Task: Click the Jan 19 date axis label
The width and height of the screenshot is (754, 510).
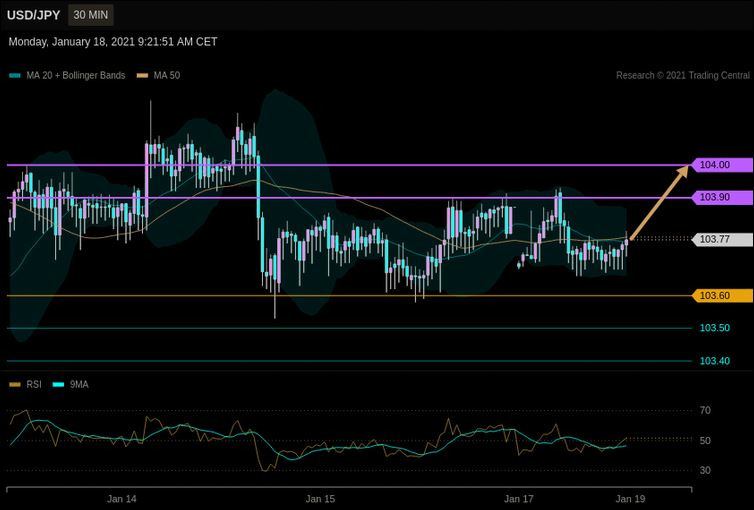Action: 630,499
